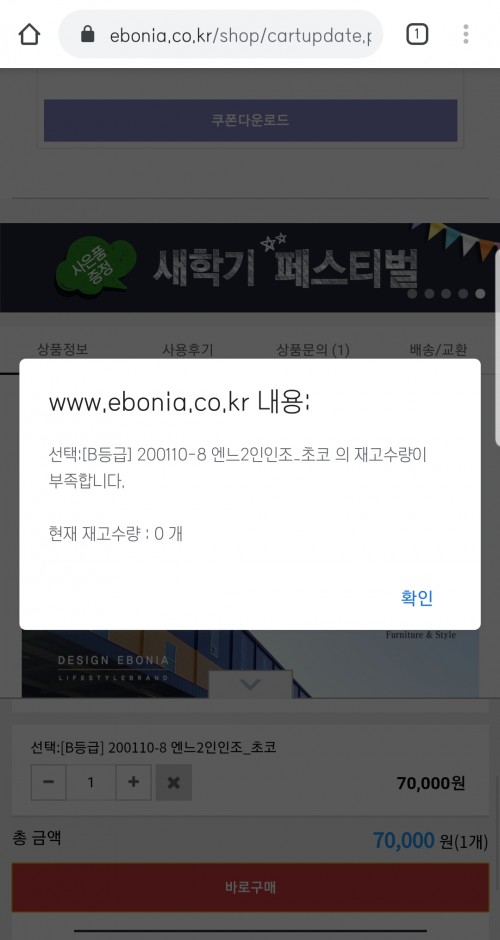Open the tab switcher showing 1 tab

[x=417, y=34]
